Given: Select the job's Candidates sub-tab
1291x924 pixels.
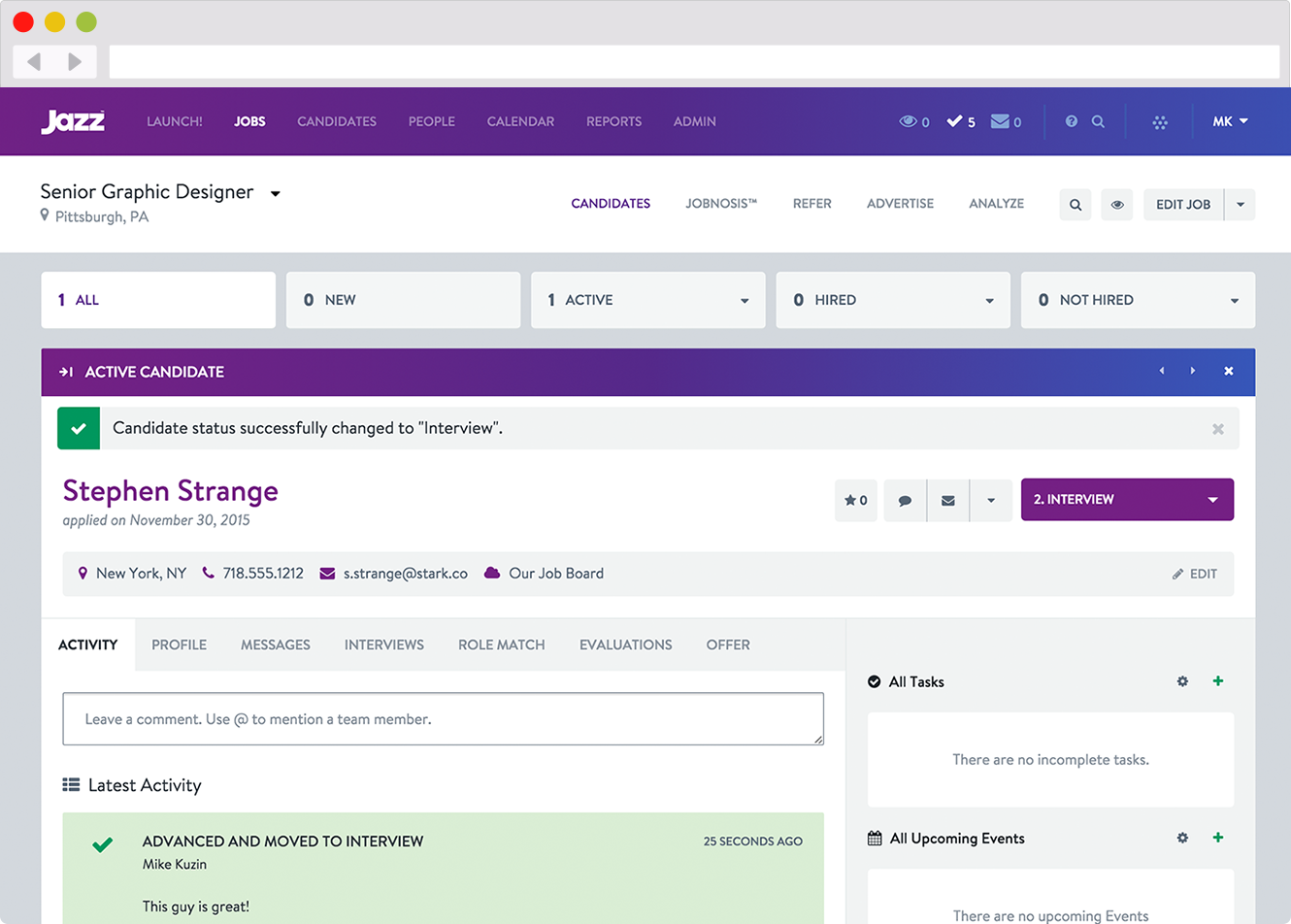Looking at the screenshot, I should click(611, 204).
